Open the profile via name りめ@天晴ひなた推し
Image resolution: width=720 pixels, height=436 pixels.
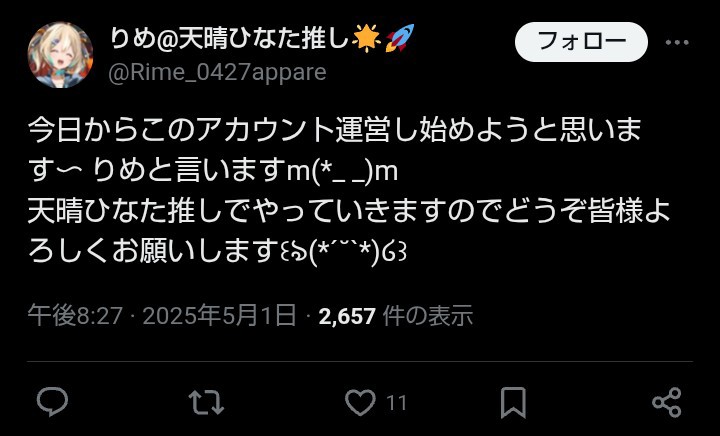230,39
